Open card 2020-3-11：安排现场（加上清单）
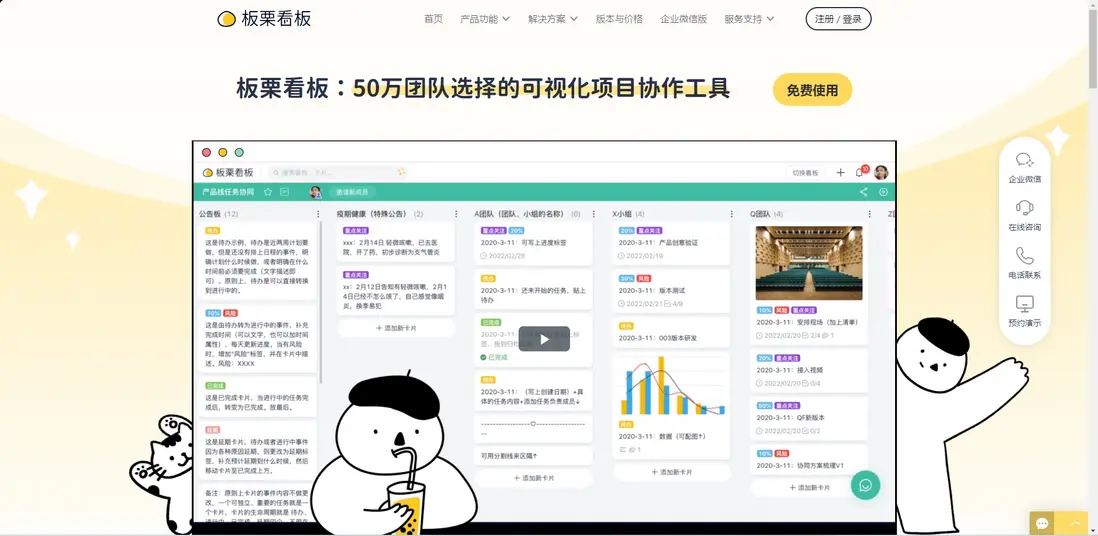1098x536 pixels. click(x=809, y=284)
